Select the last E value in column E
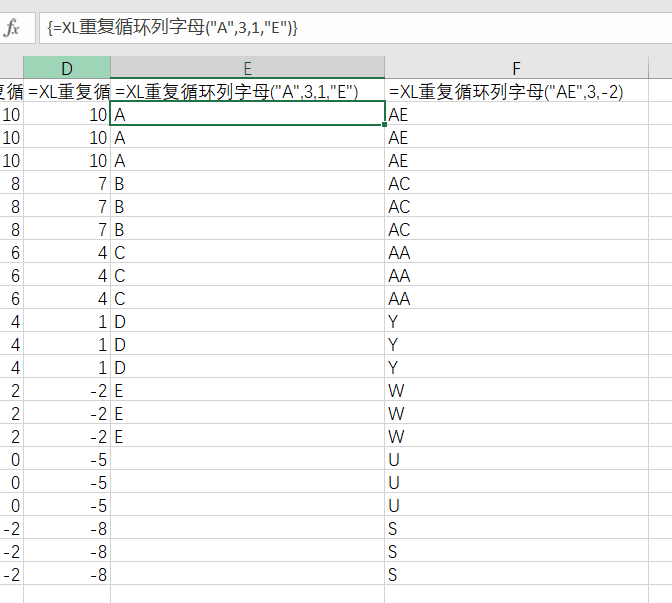This screenshot has height=603, width=672. [247, 436]
